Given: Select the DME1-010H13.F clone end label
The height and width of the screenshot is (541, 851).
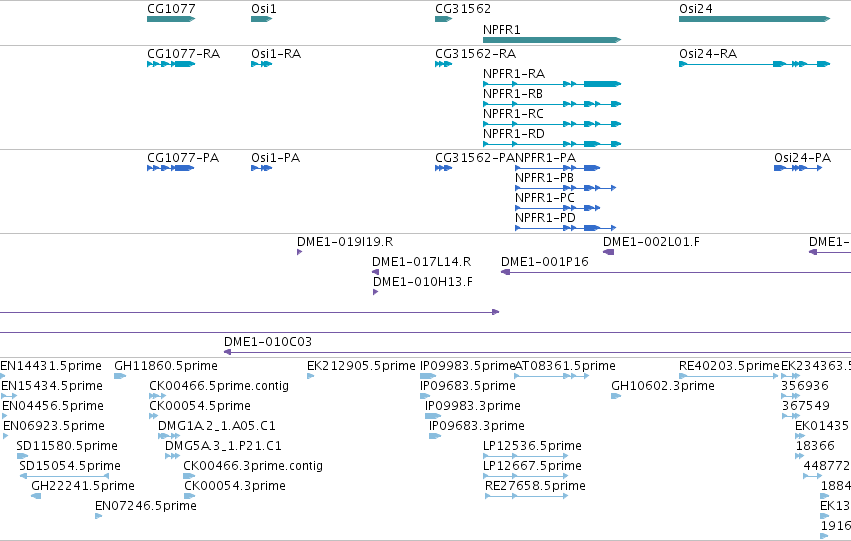Looking at the screenshot, I should (423, 282).
